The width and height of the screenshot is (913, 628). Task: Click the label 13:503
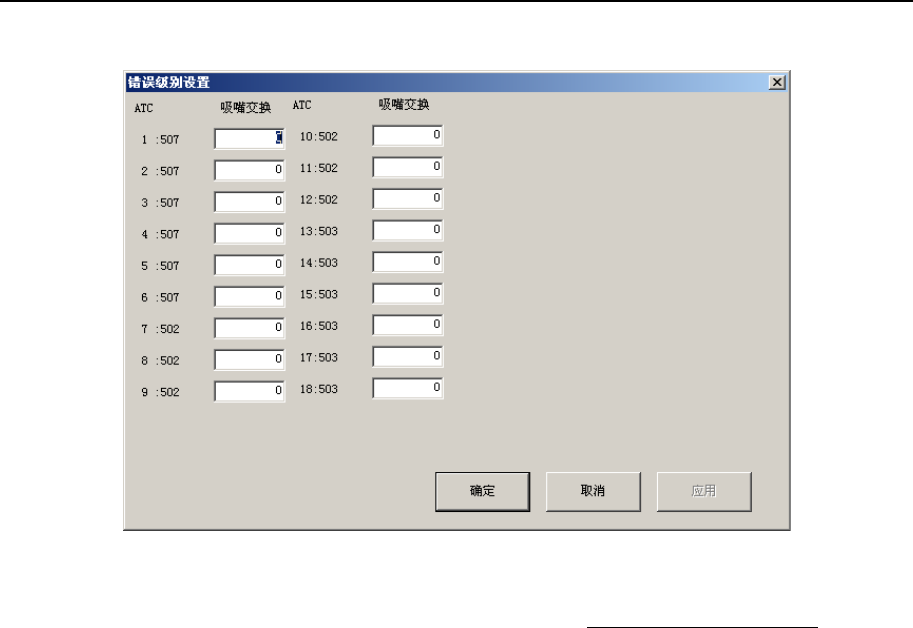click(319, 230)
